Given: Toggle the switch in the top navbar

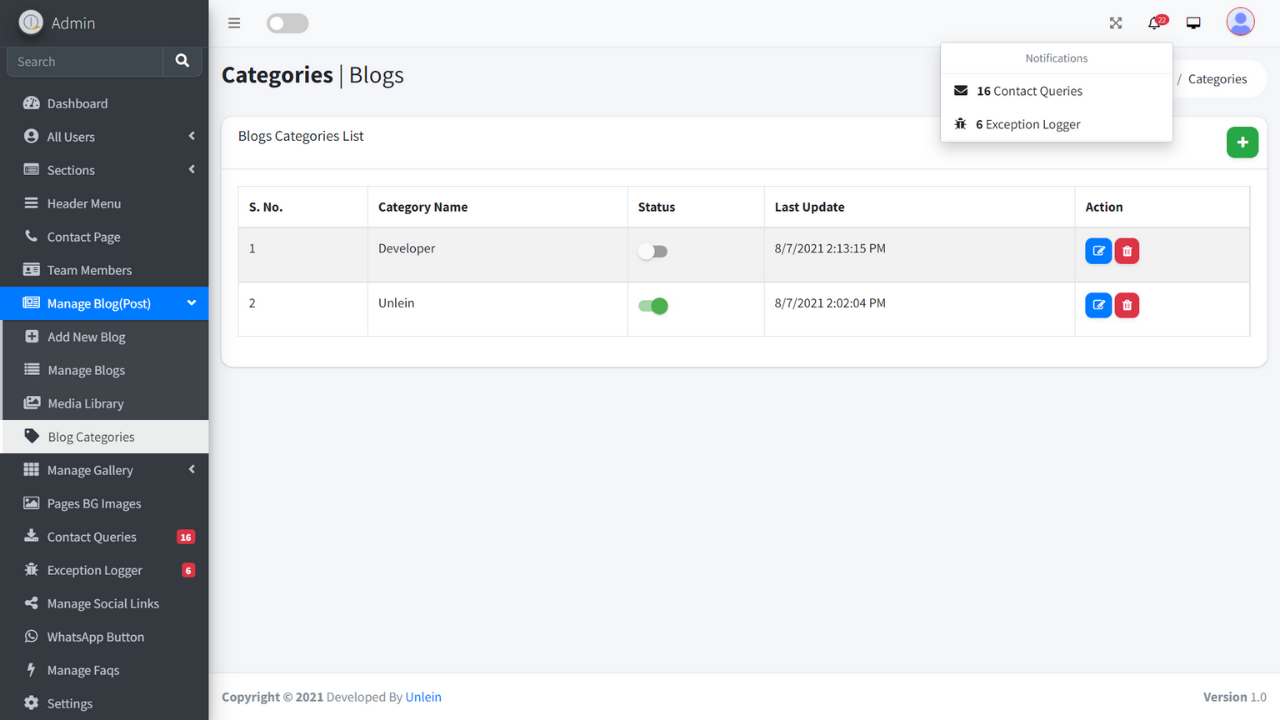Looking at the screenshot, I should (287, 23).
